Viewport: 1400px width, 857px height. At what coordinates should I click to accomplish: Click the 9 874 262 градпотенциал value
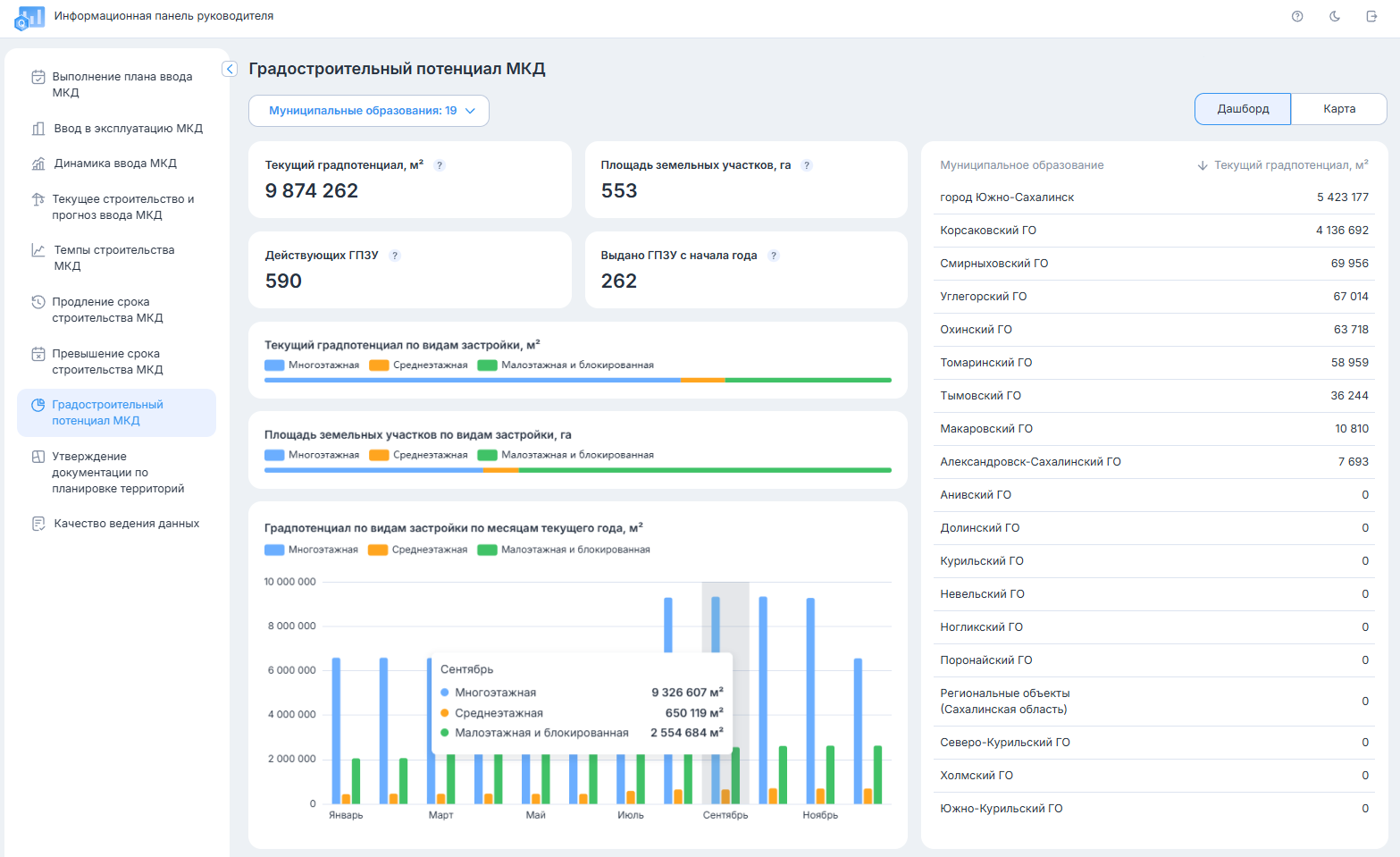coord(312,191)
